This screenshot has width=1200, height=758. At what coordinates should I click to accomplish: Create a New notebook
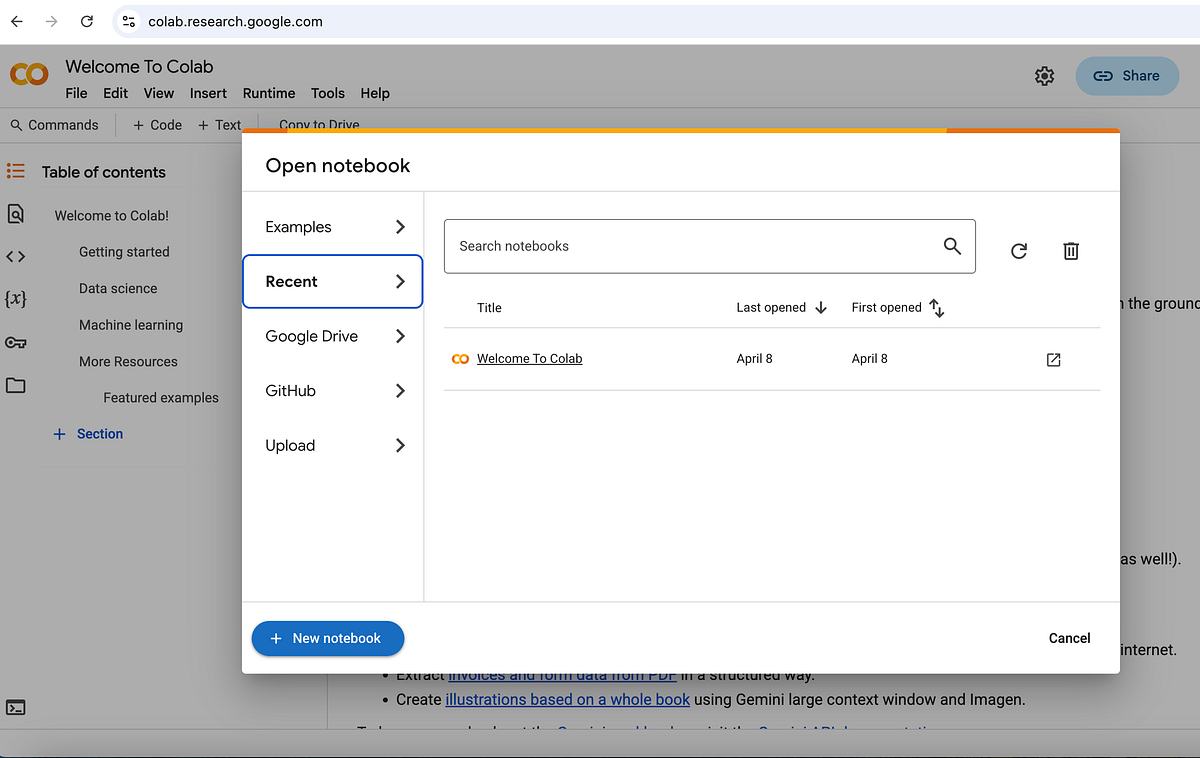pos(327,638)
